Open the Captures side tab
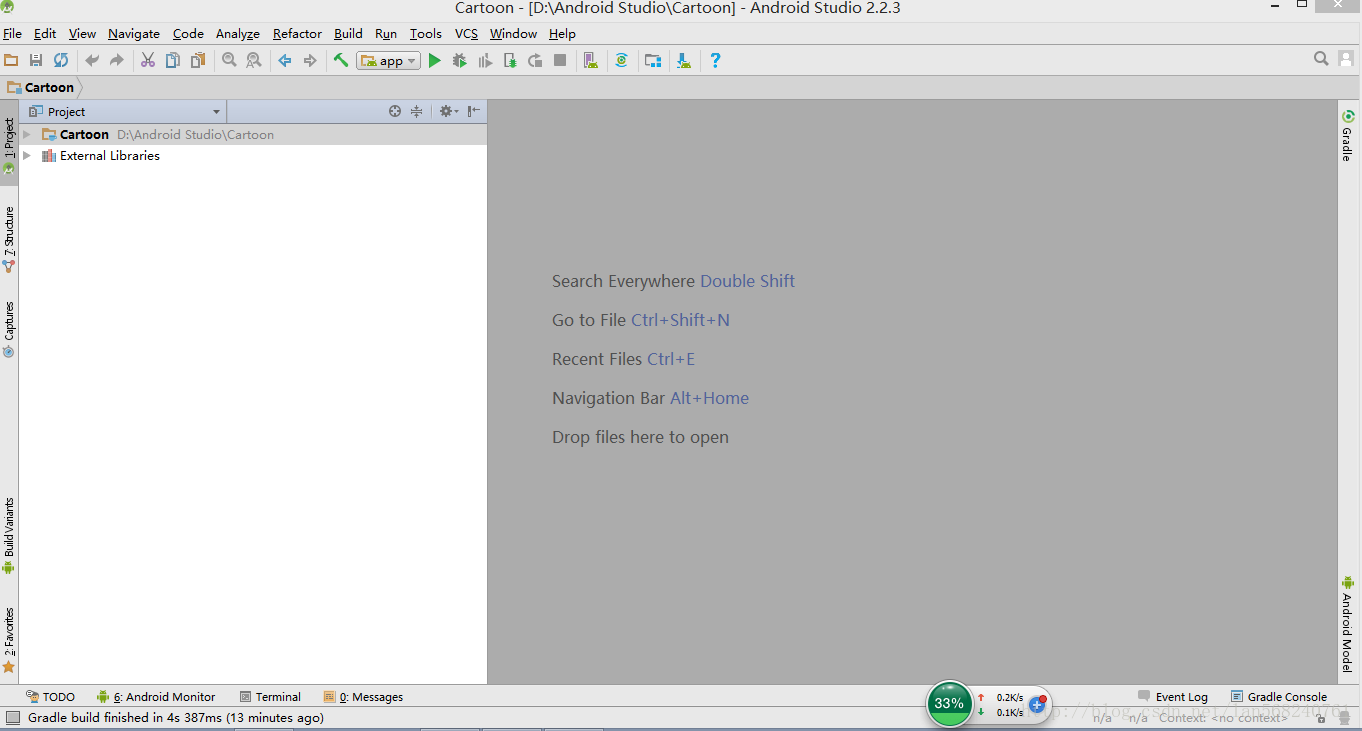This screenshot has width=1362, height=731. 9,329
